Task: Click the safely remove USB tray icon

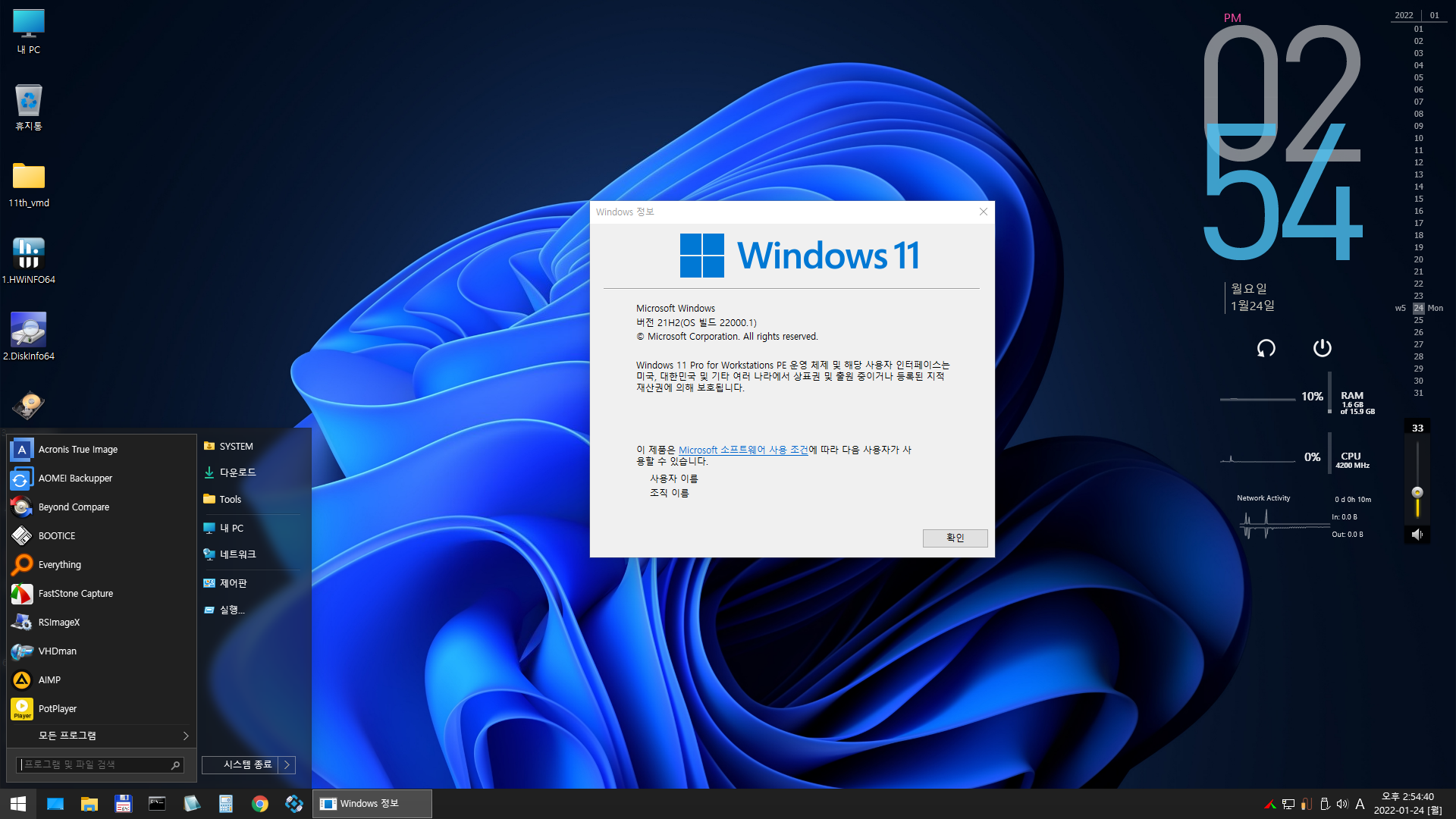Action: (x=1325, y=804)
